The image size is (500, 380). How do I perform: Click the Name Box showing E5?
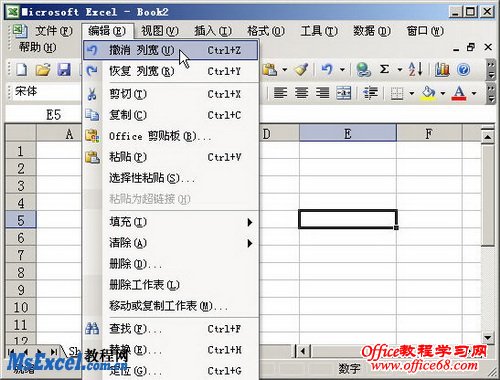43,115
